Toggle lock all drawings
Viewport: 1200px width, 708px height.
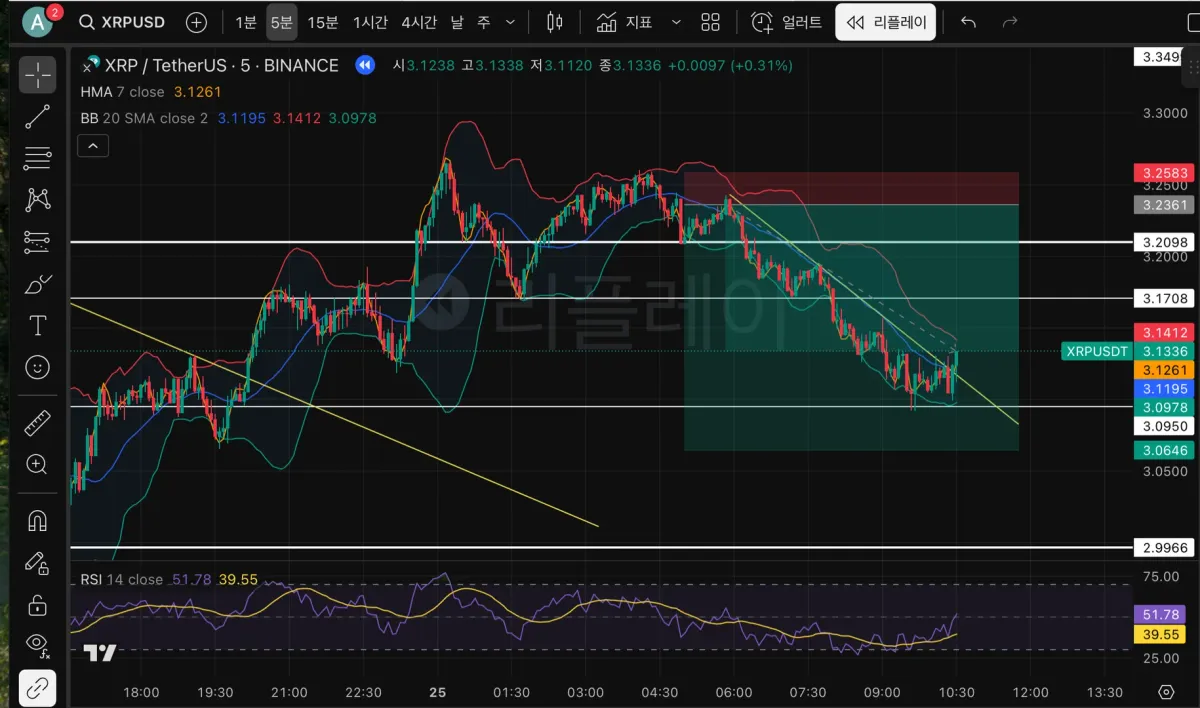coord(38,606)
